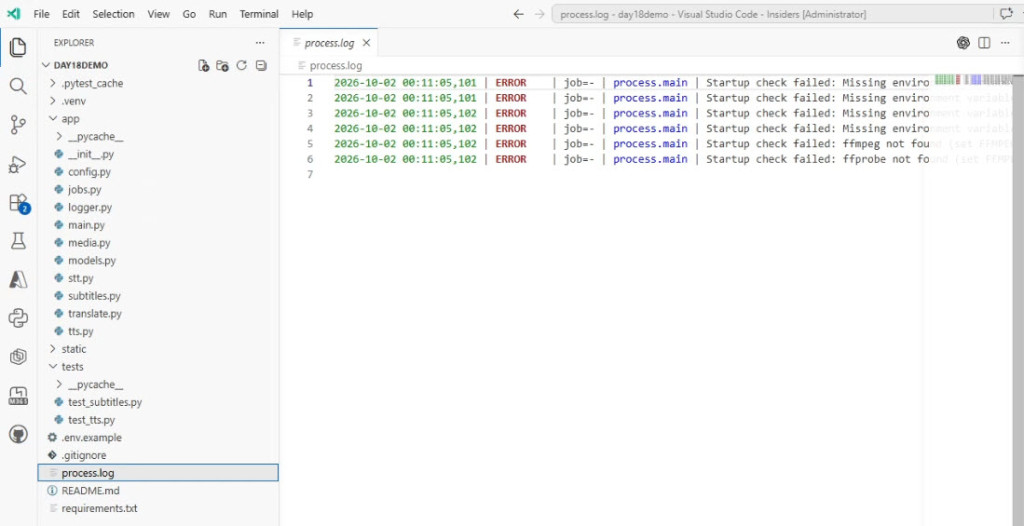Open Explorer views and more actions menu
The height and width of the screenshot is (526, 1024).
click(x=260, y=43)
